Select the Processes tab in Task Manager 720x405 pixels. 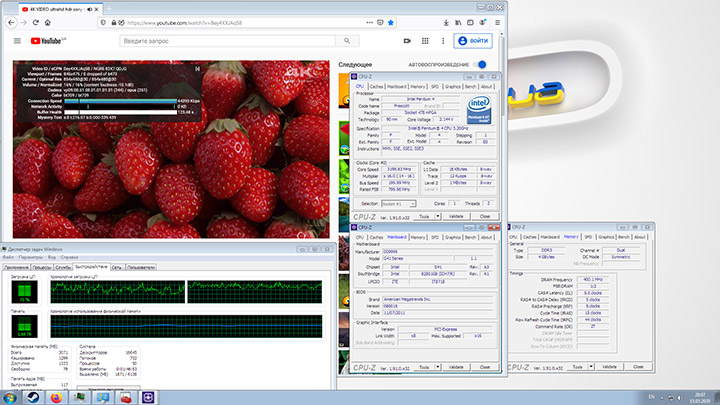(43, 269)
